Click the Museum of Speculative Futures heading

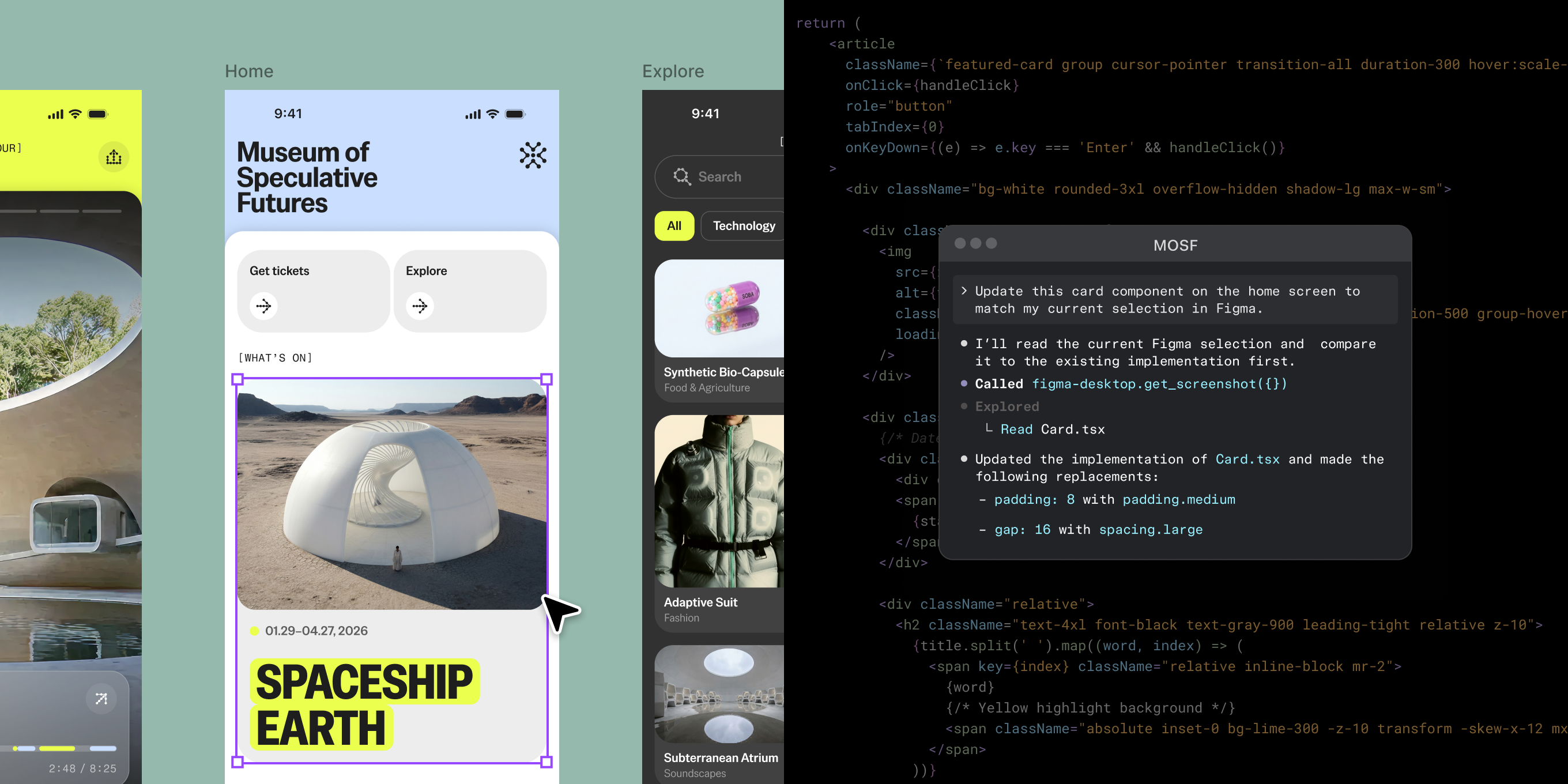tap(307, 177)
